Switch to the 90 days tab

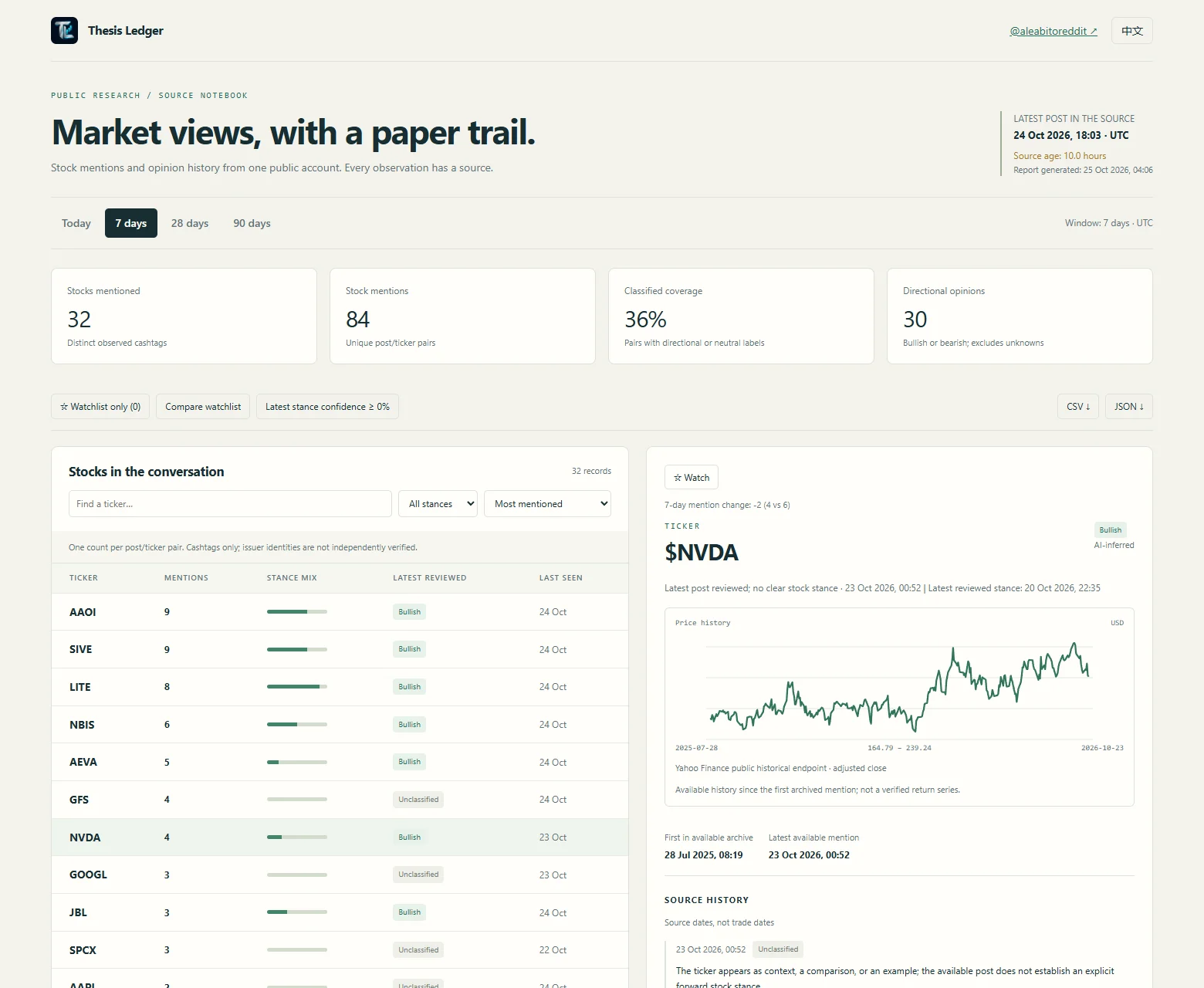(x=252, y=223)
